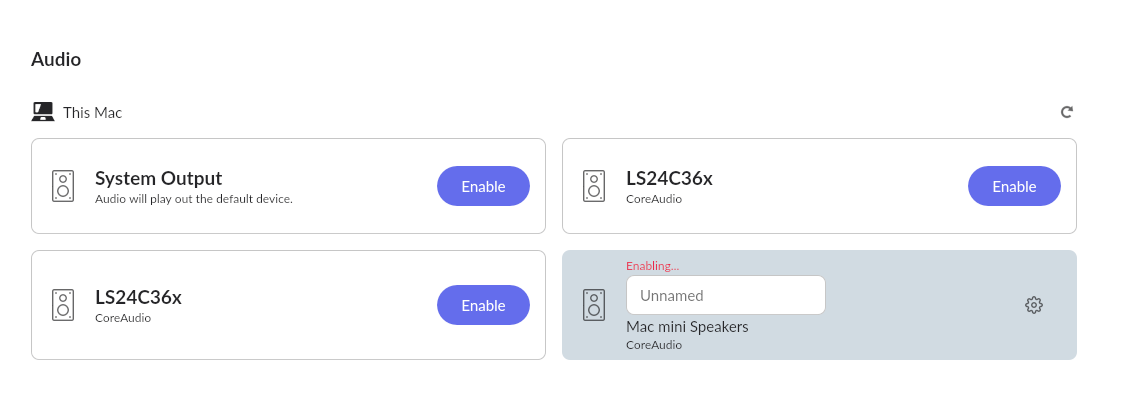Click the red Enabling... status text
The width and height of the screenshot is (1137, 401).
[652, 266]
